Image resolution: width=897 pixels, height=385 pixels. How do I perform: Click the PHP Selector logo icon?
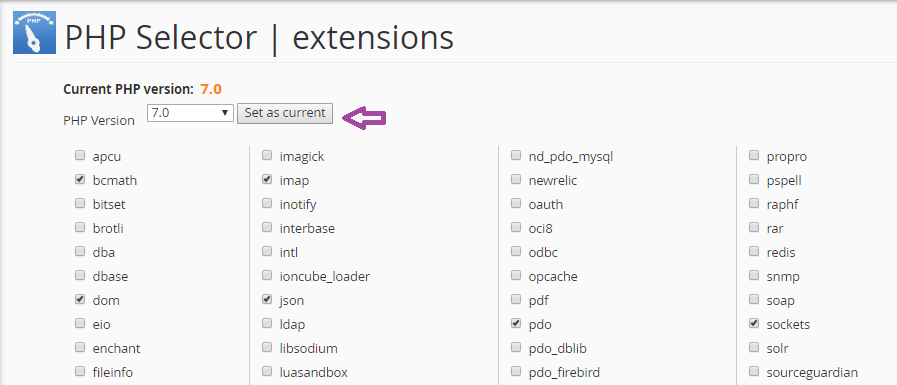point(34,33)
